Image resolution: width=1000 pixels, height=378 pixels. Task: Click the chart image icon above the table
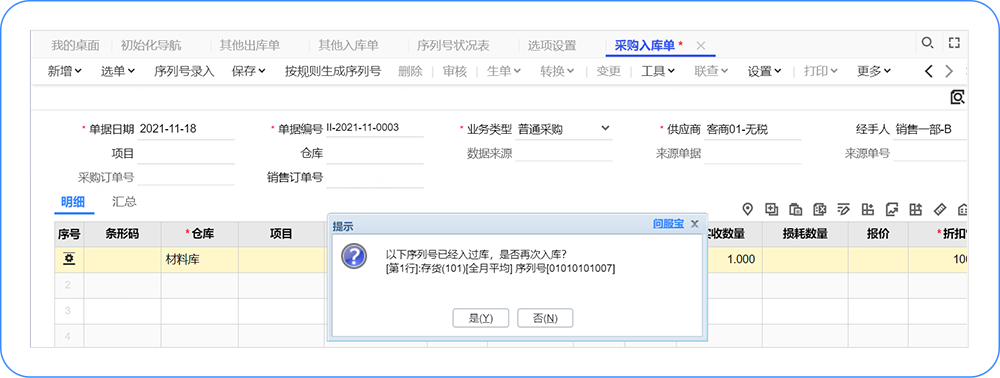pyautogui.click(x=892, y=209)
